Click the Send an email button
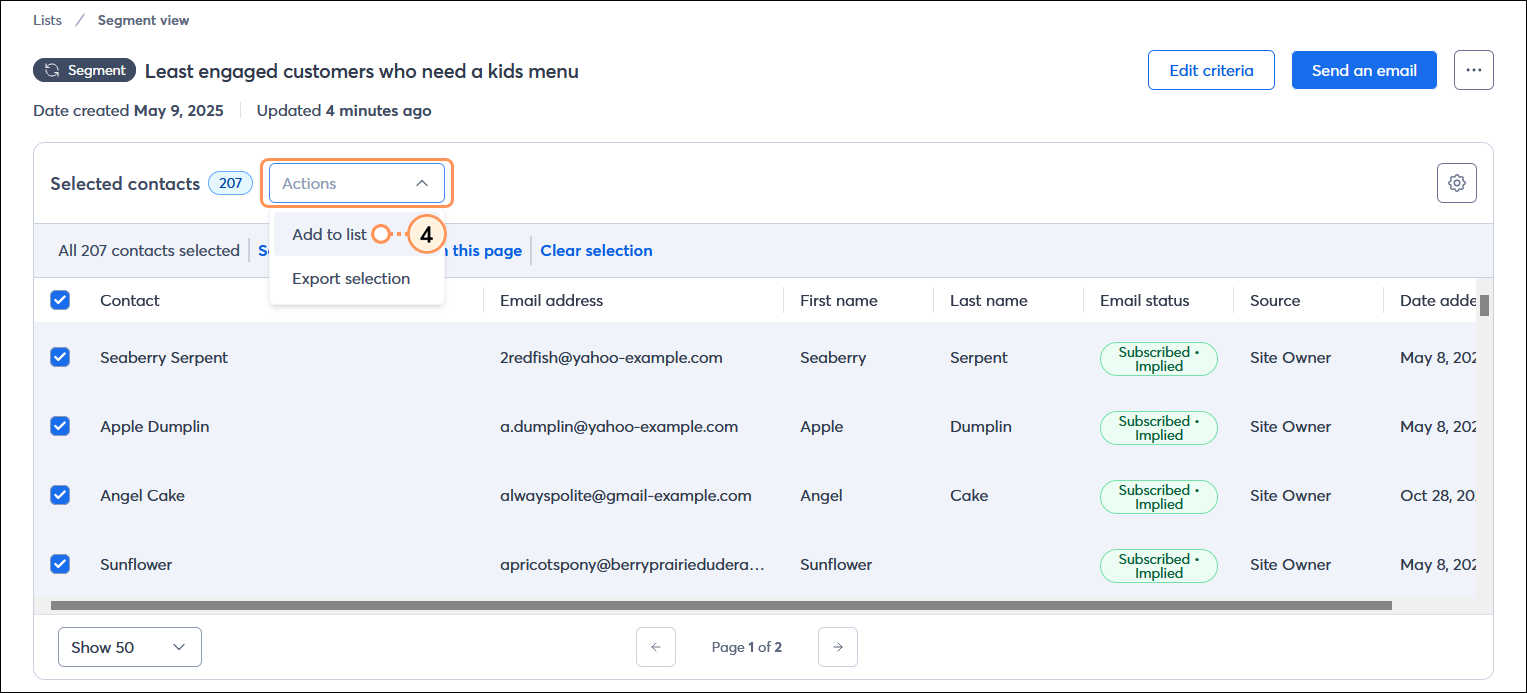Image resolution: width=1527 pixels, height=693 pixels. click(x=1363, y=69)
